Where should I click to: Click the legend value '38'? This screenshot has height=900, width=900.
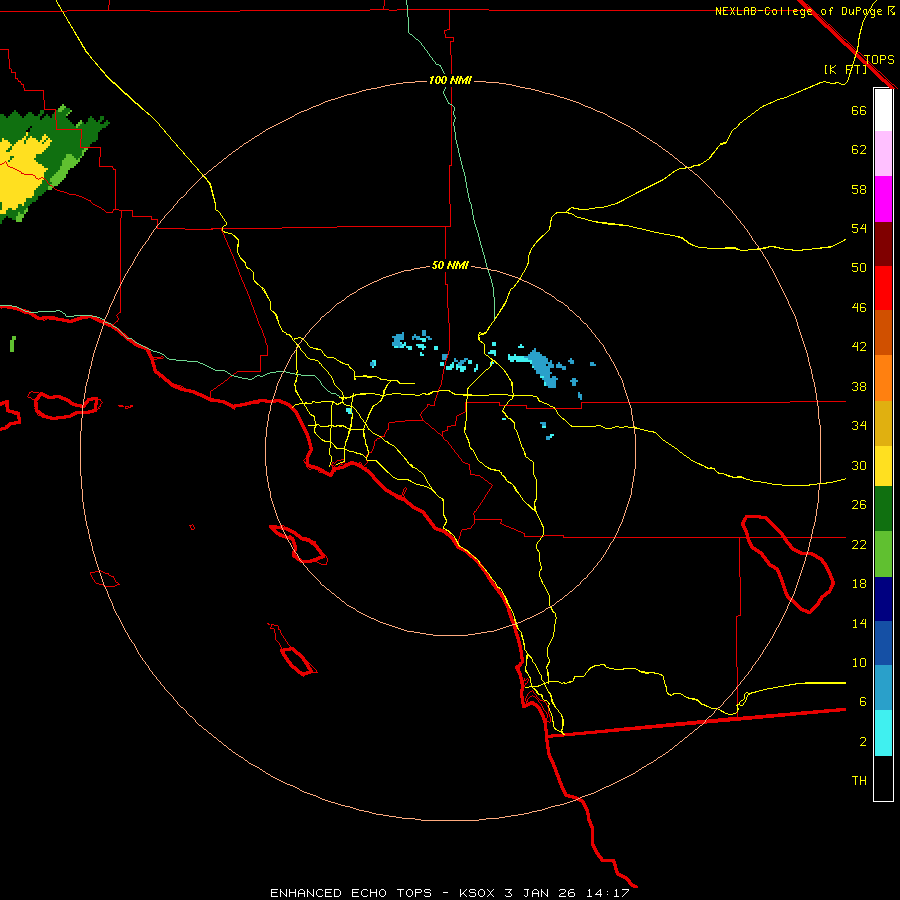pyautogui.click(x=859, y=386)
